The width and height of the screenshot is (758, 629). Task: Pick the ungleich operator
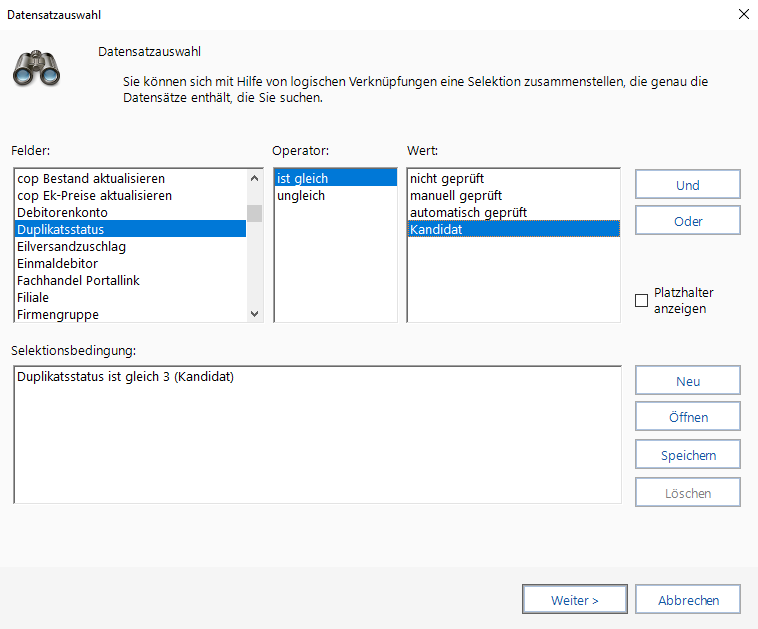pos(301,196)
